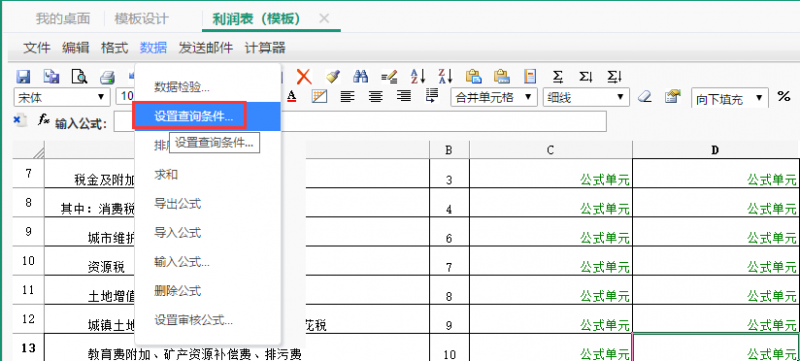Image resolution: width=800 pixels, height=361 pixels.
Task: Open the font size dropdown showing 10
Action: coord(126,97)
